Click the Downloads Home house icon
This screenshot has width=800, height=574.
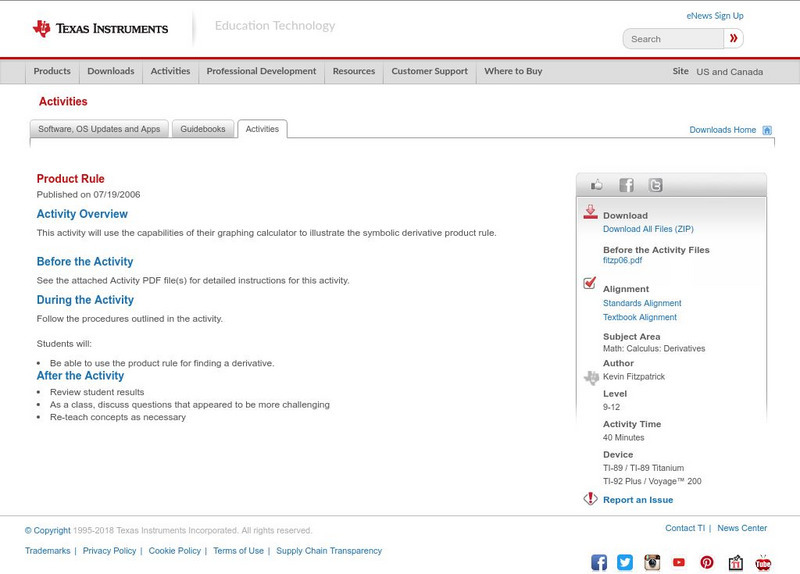click(x=767, y=130)
